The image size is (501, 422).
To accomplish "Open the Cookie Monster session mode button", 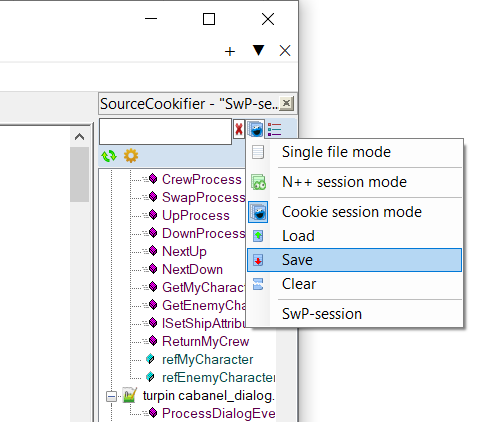I will [x=256, y=129].
